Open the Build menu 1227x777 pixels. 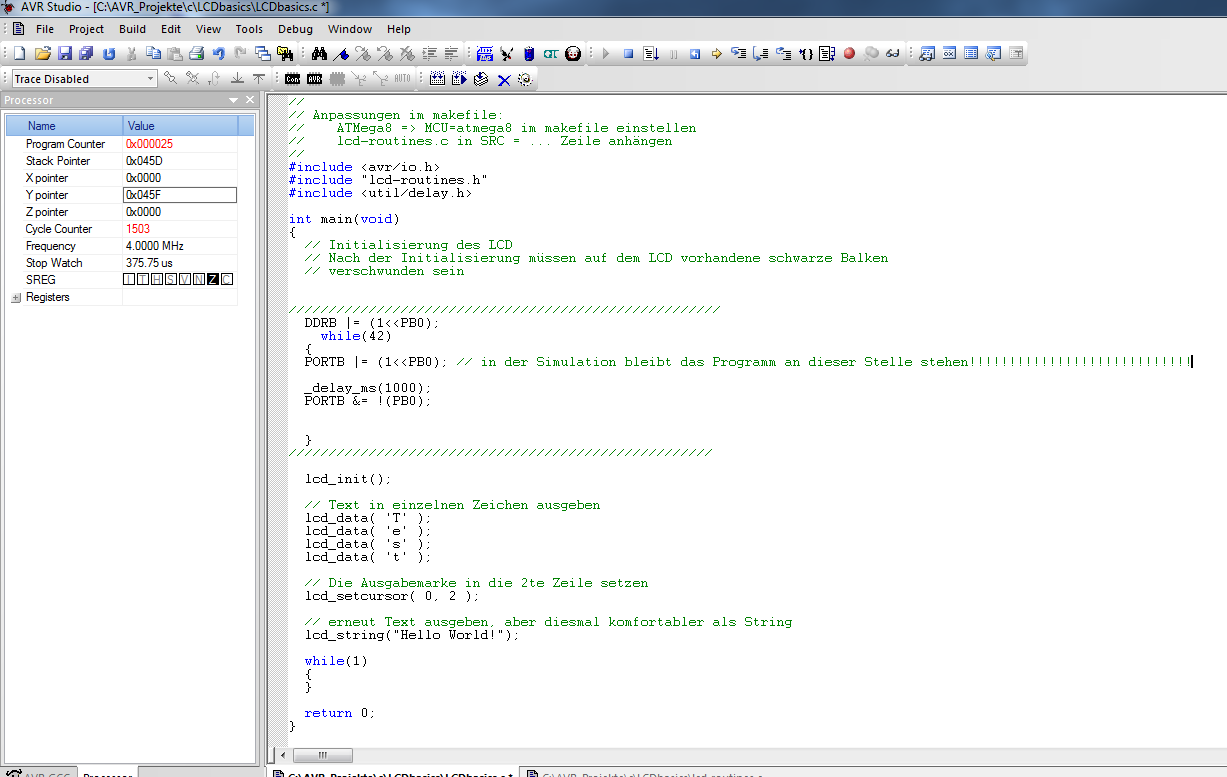point(132,29)
